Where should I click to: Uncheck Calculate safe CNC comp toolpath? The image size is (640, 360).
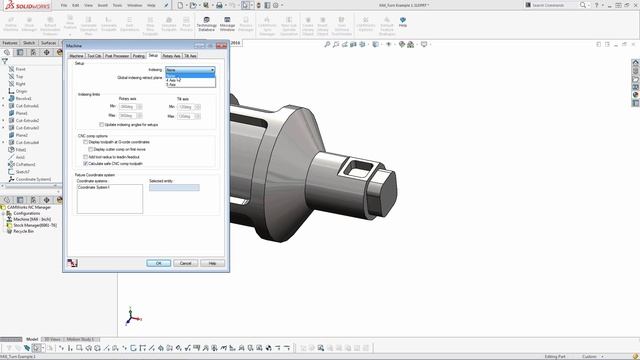coord(85,164)
